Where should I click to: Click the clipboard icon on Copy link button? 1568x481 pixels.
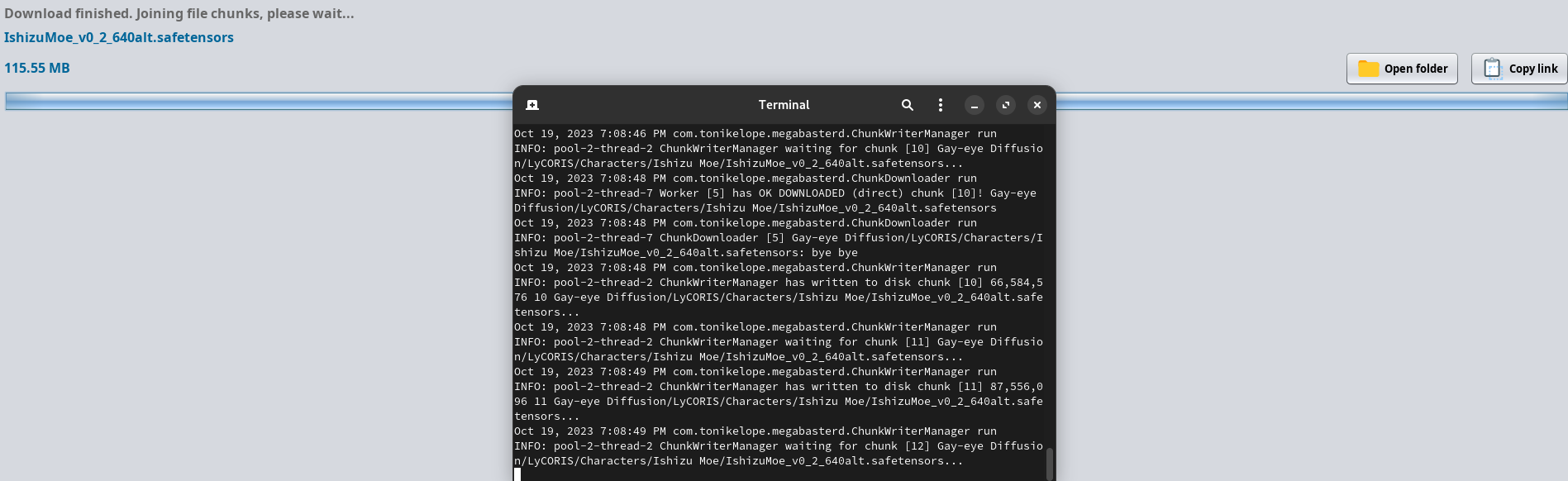[x=1492, y=69]
